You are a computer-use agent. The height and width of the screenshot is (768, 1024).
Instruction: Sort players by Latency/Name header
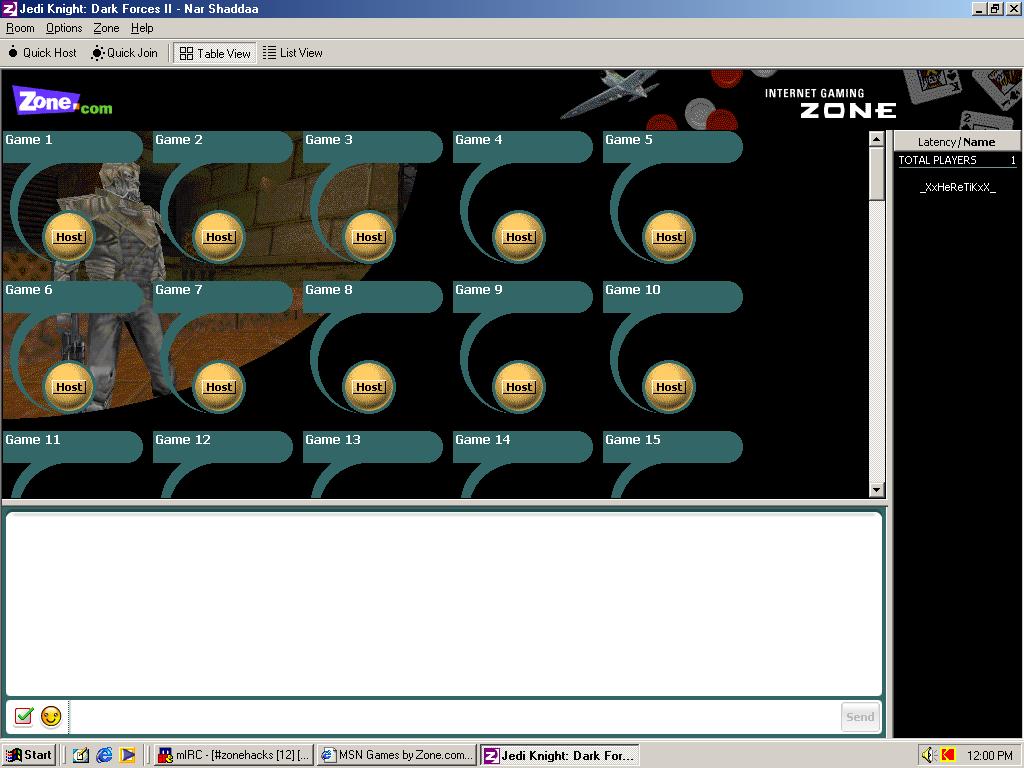click(x=956, y=142)
